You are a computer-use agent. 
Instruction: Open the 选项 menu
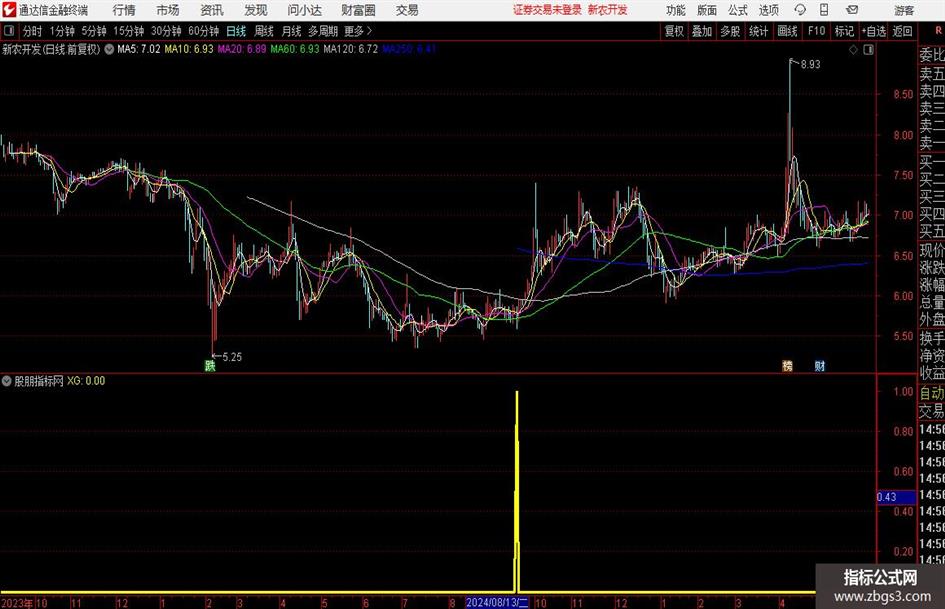(768, 10)
